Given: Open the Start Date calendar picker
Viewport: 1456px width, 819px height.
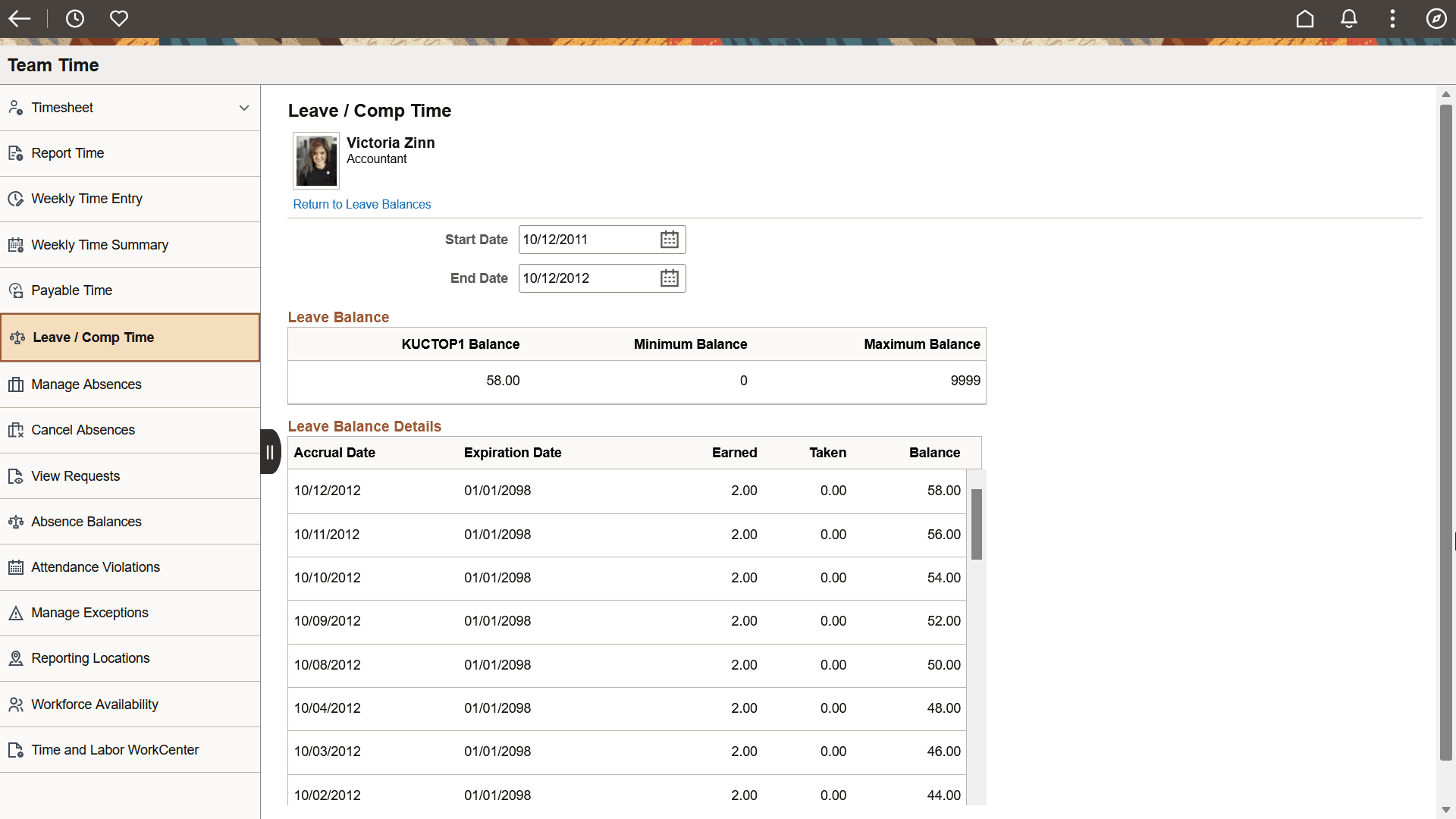Looking at the screenshot, I should tap(669, 239).
